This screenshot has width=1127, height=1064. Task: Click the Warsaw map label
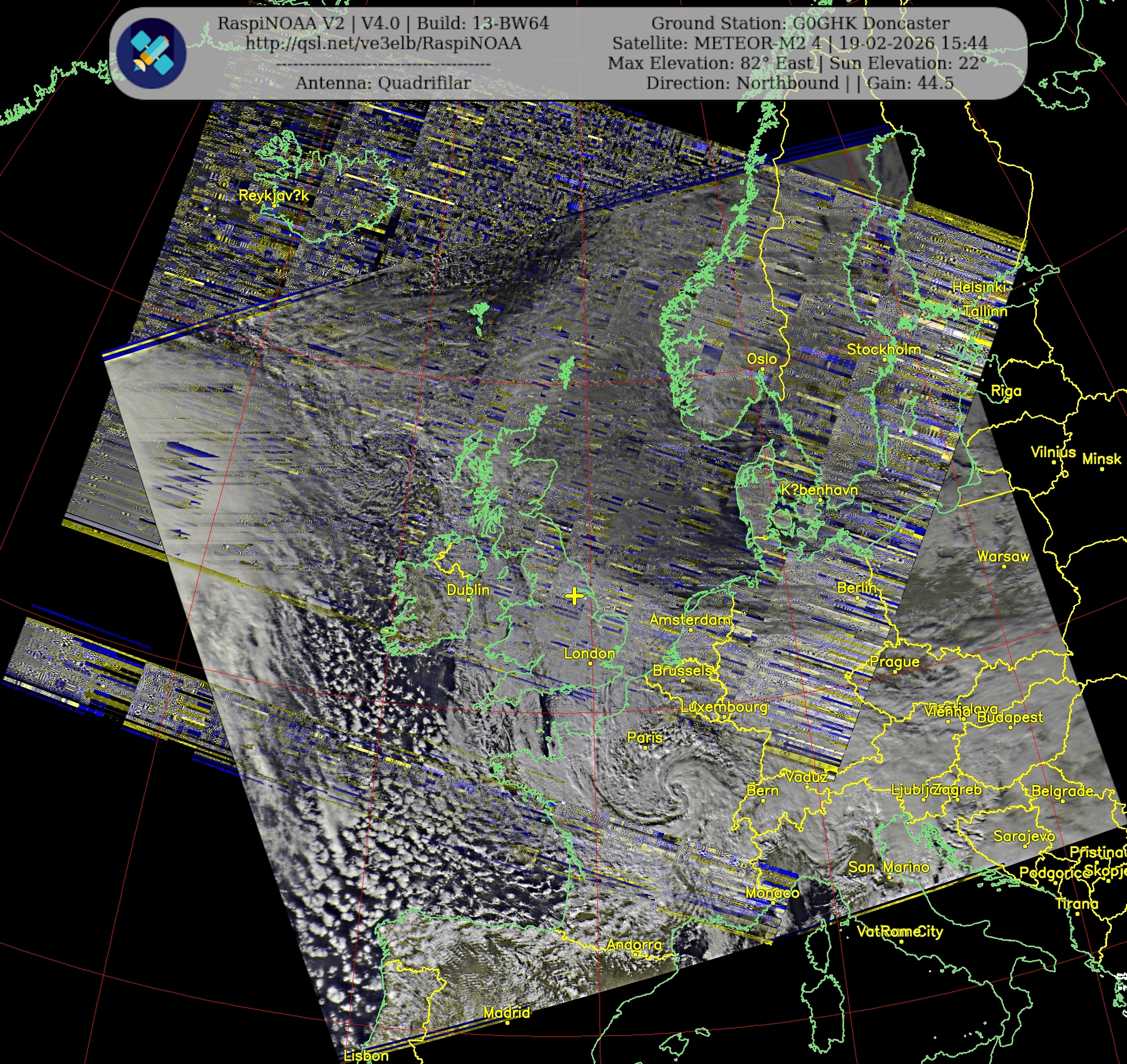click(x=1003, y=556)
